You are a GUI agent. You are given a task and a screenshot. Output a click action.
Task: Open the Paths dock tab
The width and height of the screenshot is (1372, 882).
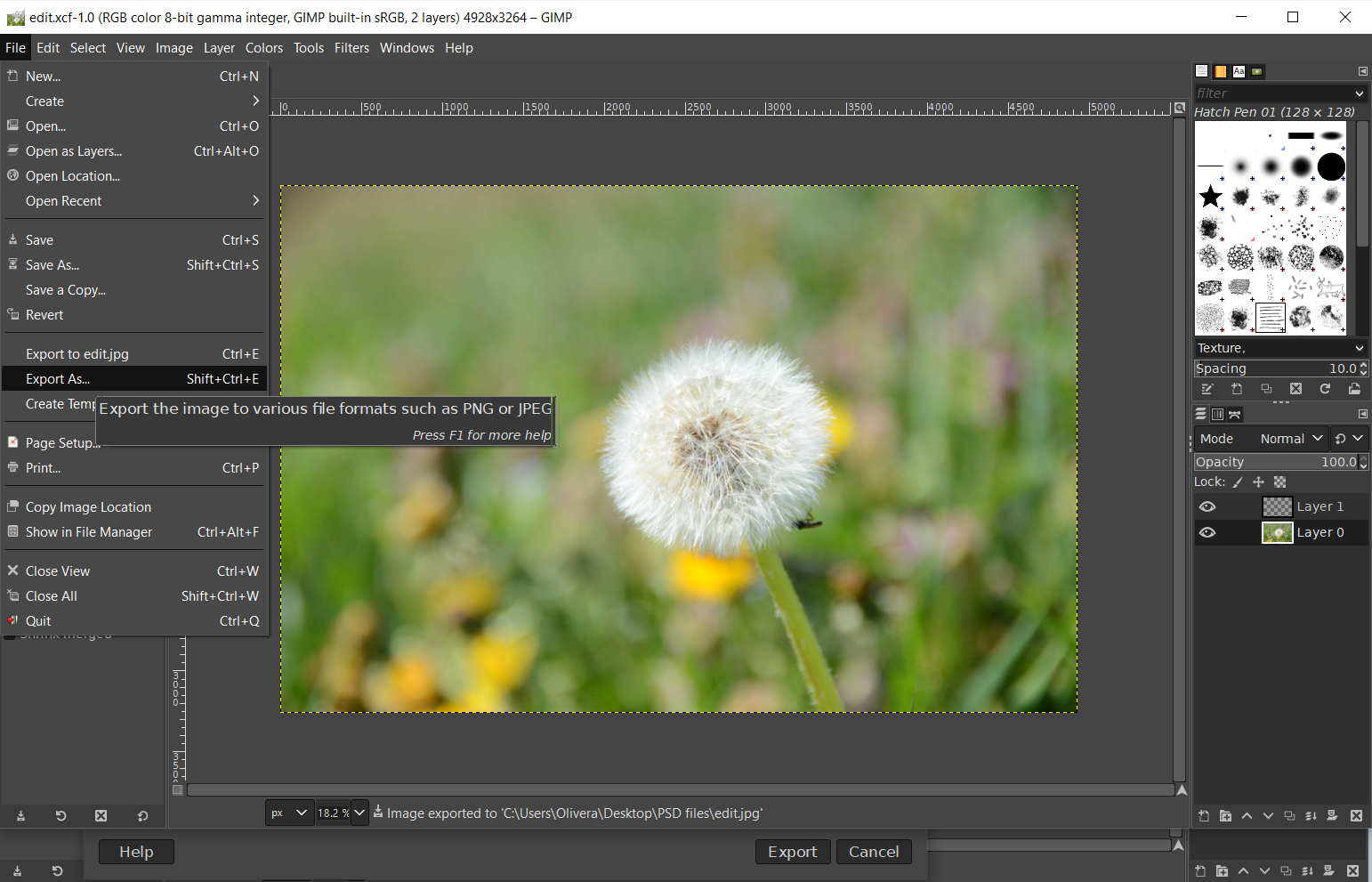pos(1235,414)
